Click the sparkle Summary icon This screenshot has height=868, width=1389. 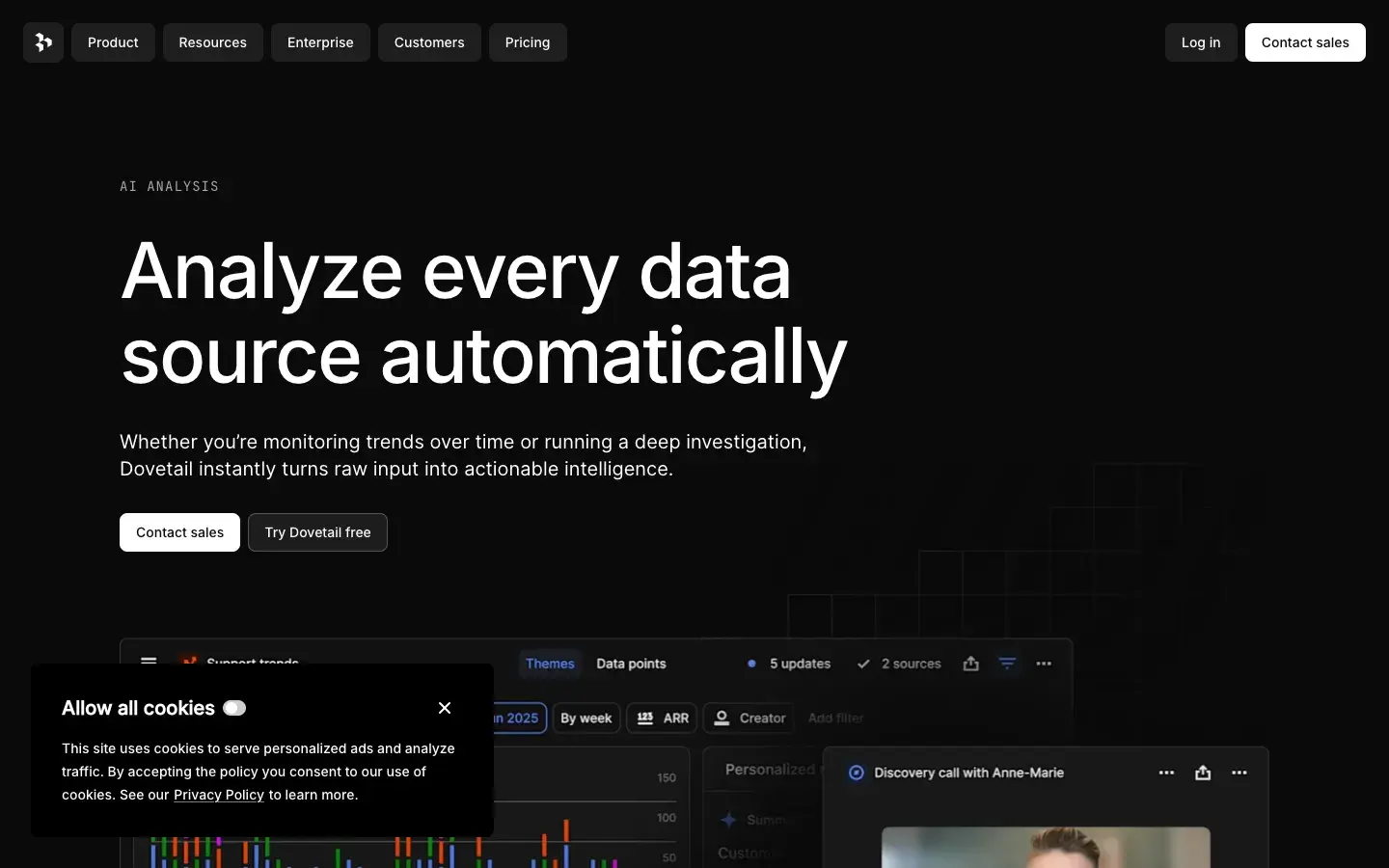(x=728, y=819)
